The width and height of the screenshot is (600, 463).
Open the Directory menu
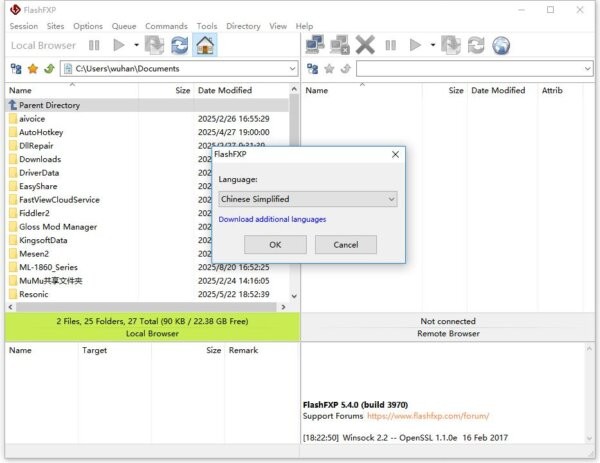coord(243,26)
